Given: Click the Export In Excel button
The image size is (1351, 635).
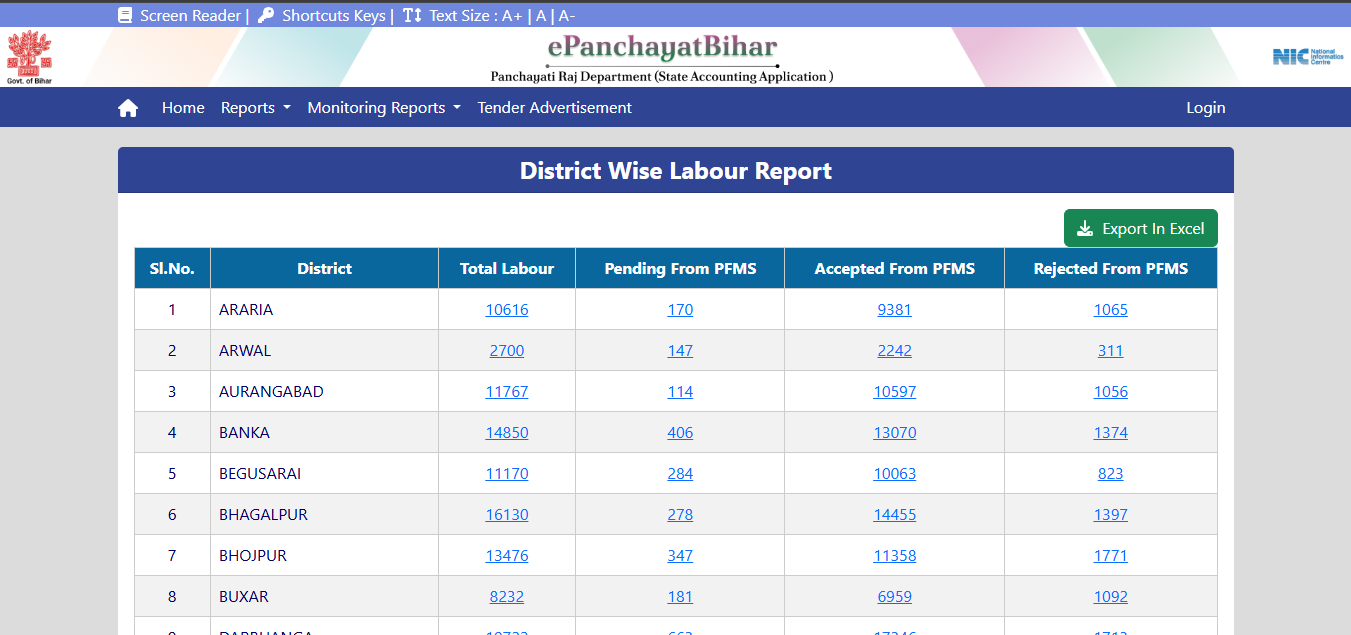Looking at the screenshot, I should 1140,228.
